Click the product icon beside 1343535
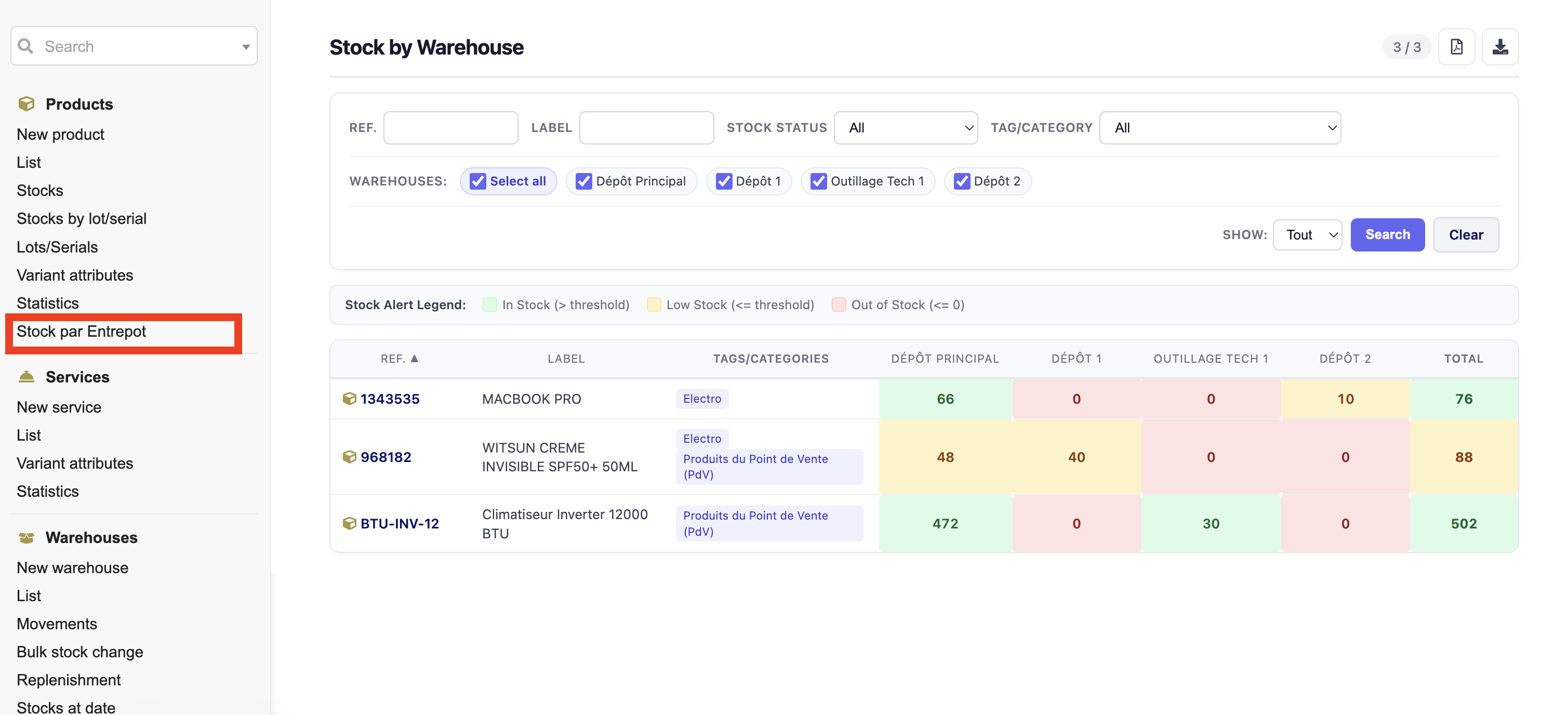Screen dimensions: 1568x715 pyautogui.click(x=349, y=399)
